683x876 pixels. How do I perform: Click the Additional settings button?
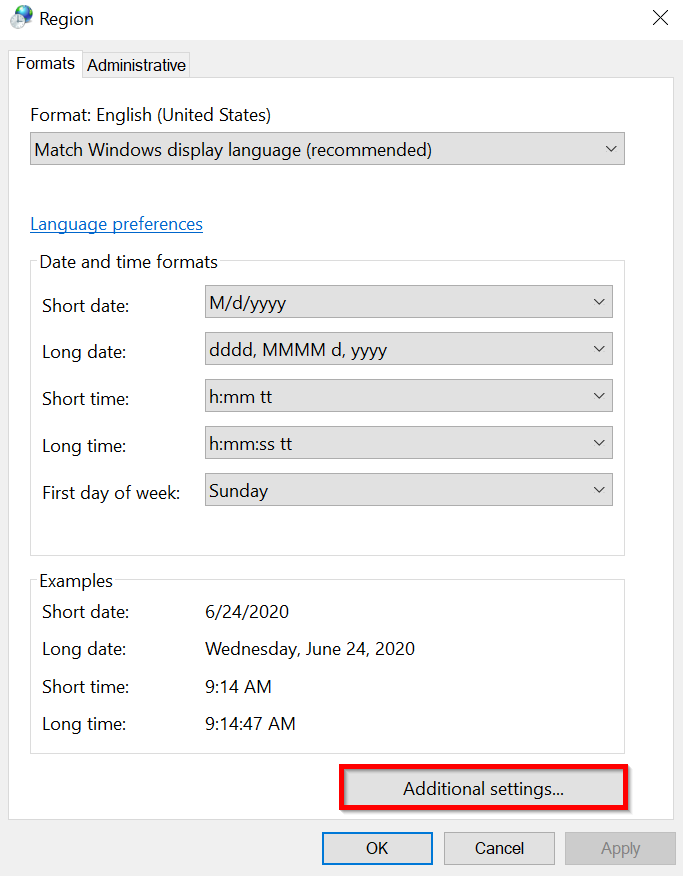click(483, 788)
